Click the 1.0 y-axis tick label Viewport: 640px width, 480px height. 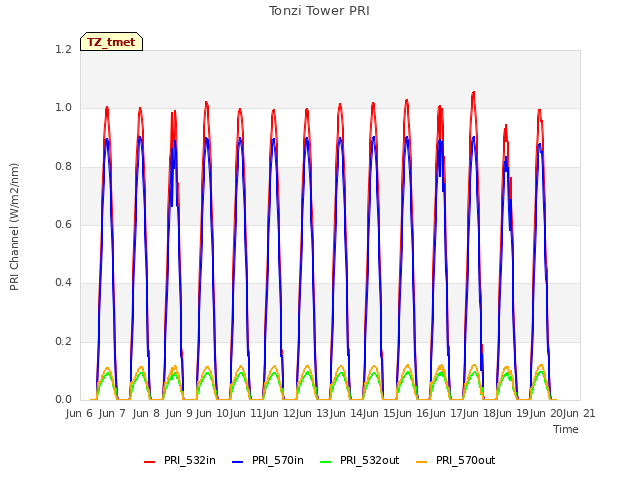point(63,108)
